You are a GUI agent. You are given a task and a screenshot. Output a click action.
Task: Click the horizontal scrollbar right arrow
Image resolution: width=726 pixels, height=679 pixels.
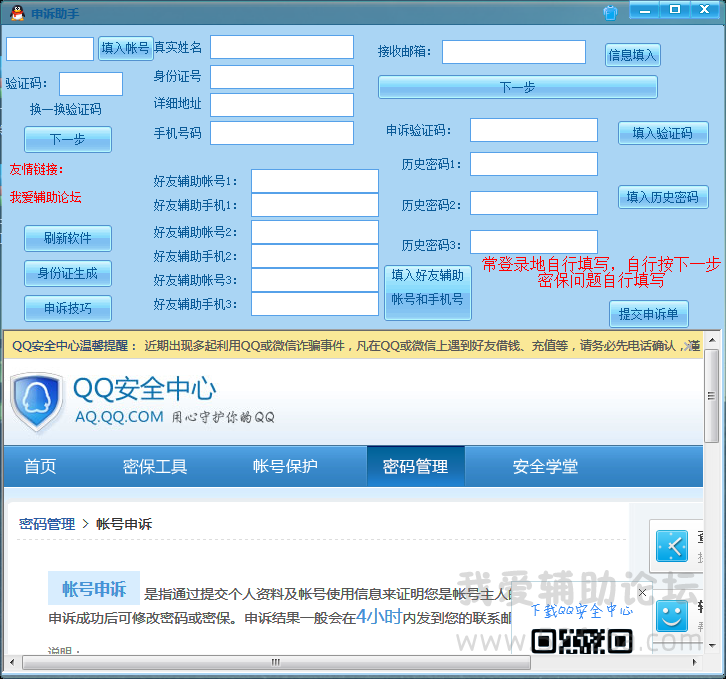pos(695,662)
